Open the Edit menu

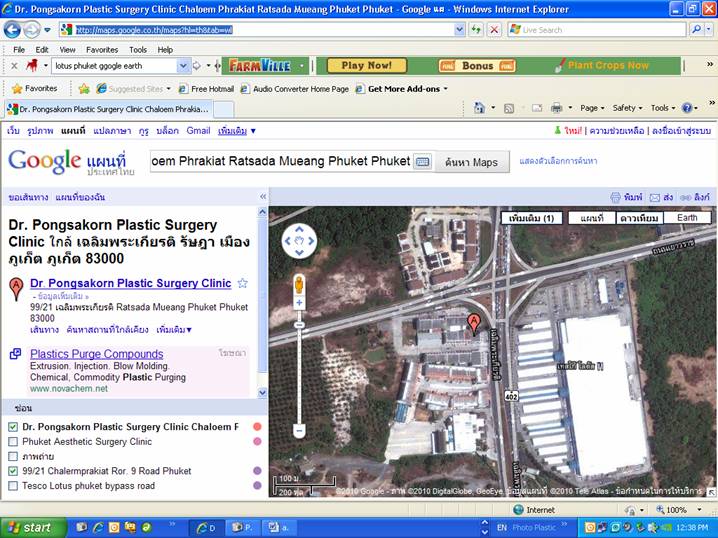(42, 49)
